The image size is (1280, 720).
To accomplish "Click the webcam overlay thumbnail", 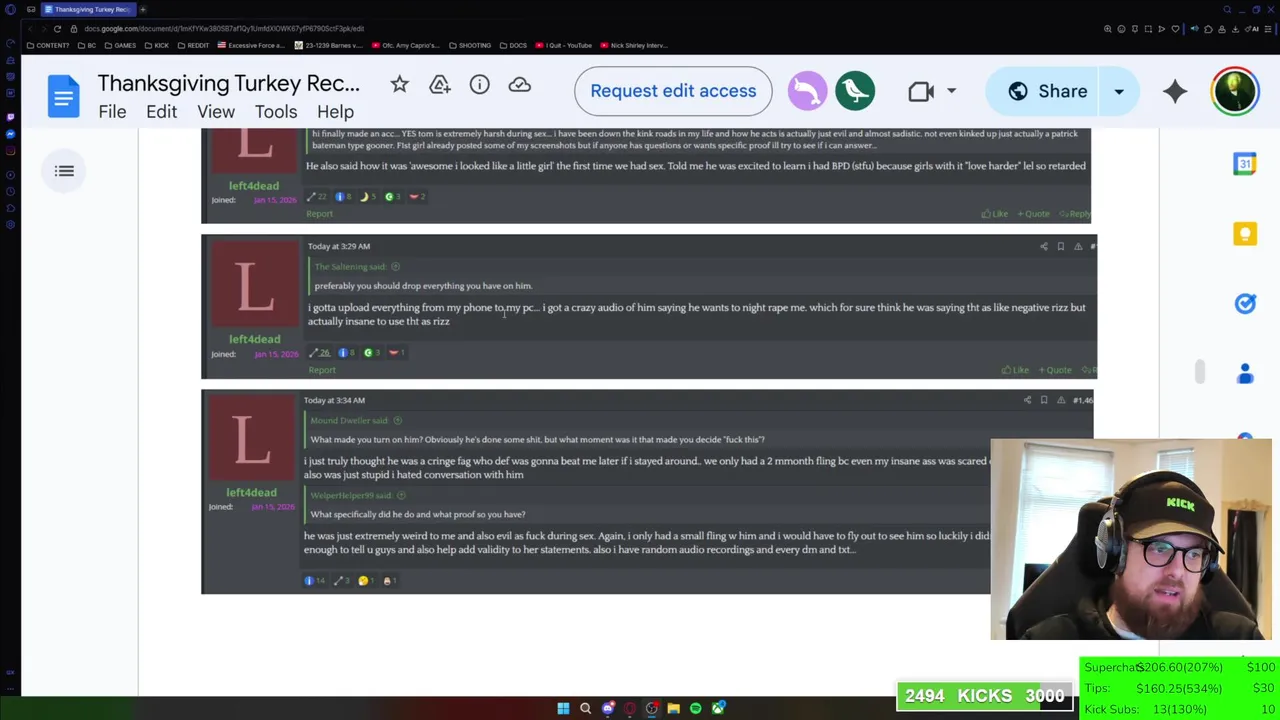I will (1130, 539).
